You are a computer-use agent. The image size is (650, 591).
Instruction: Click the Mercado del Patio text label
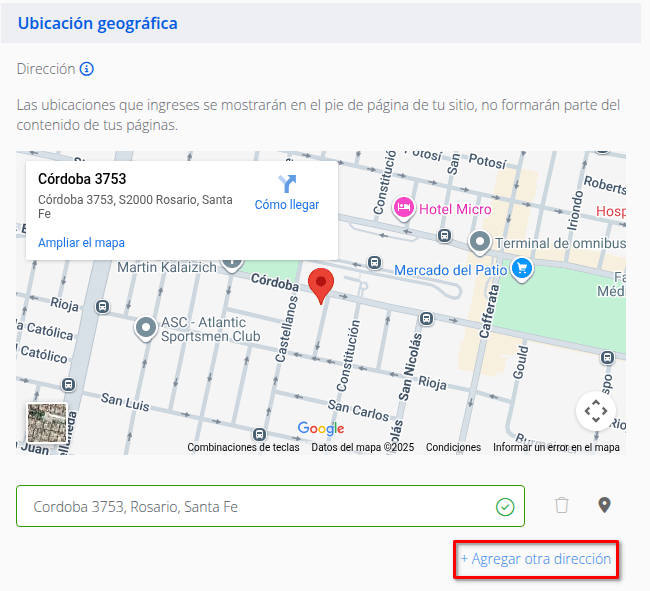[x=451, y=270]
